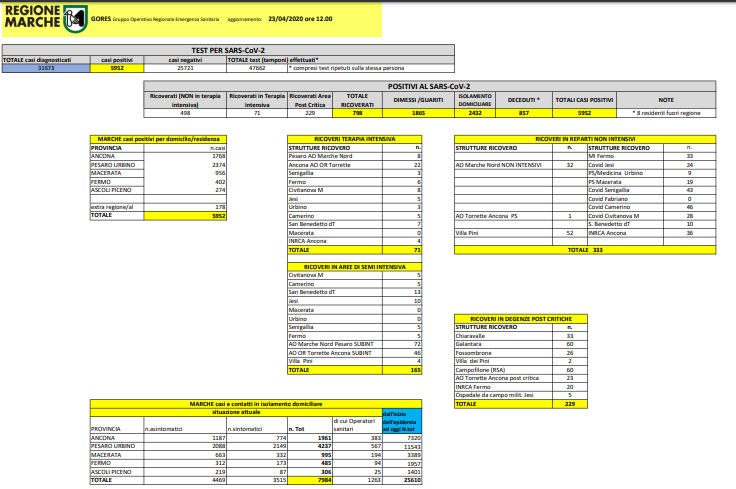This screenshot has width=736, height=489.
Task: Click the TOTALE RICOVERATI value 798
Action: tap(358, 113)
